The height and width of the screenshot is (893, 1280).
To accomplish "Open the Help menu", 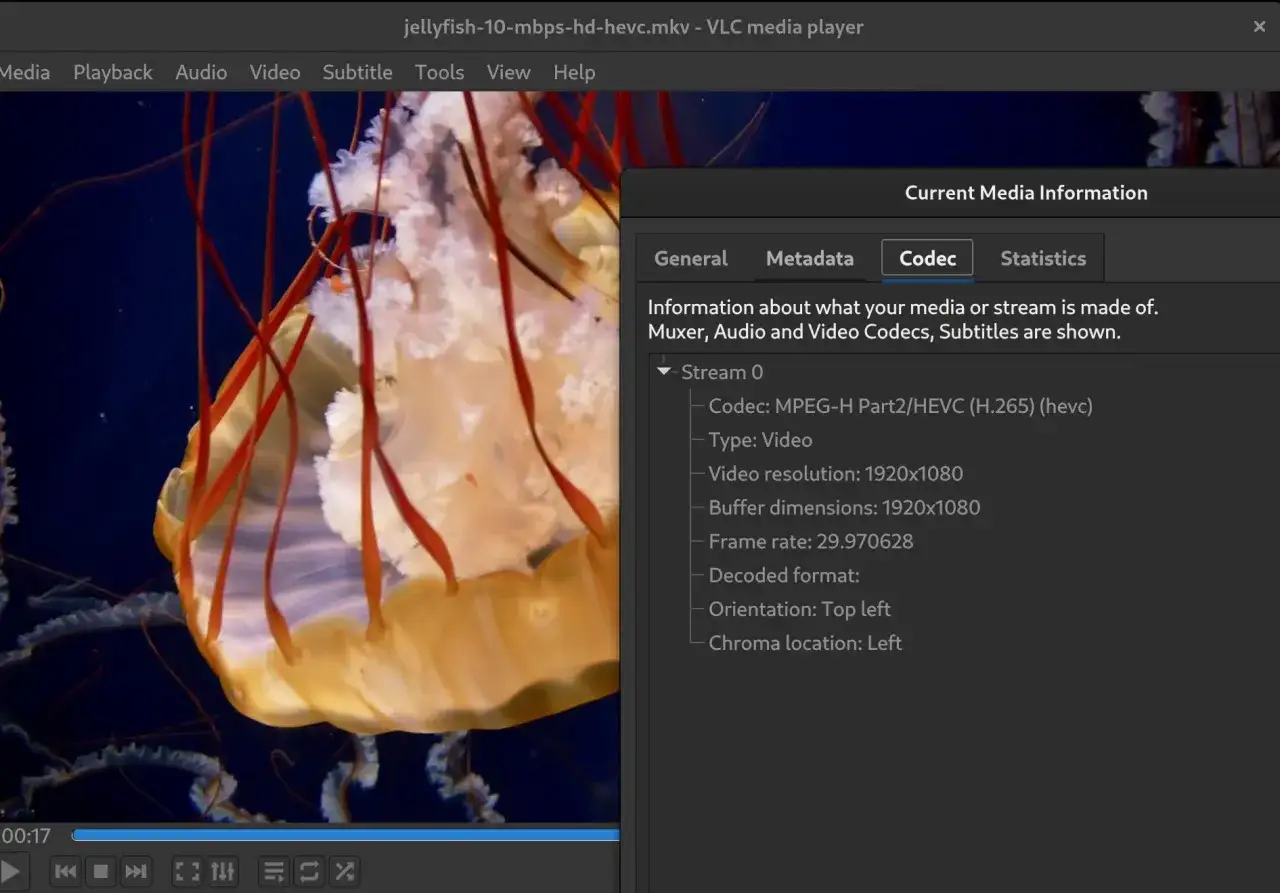I will (574, 72).
